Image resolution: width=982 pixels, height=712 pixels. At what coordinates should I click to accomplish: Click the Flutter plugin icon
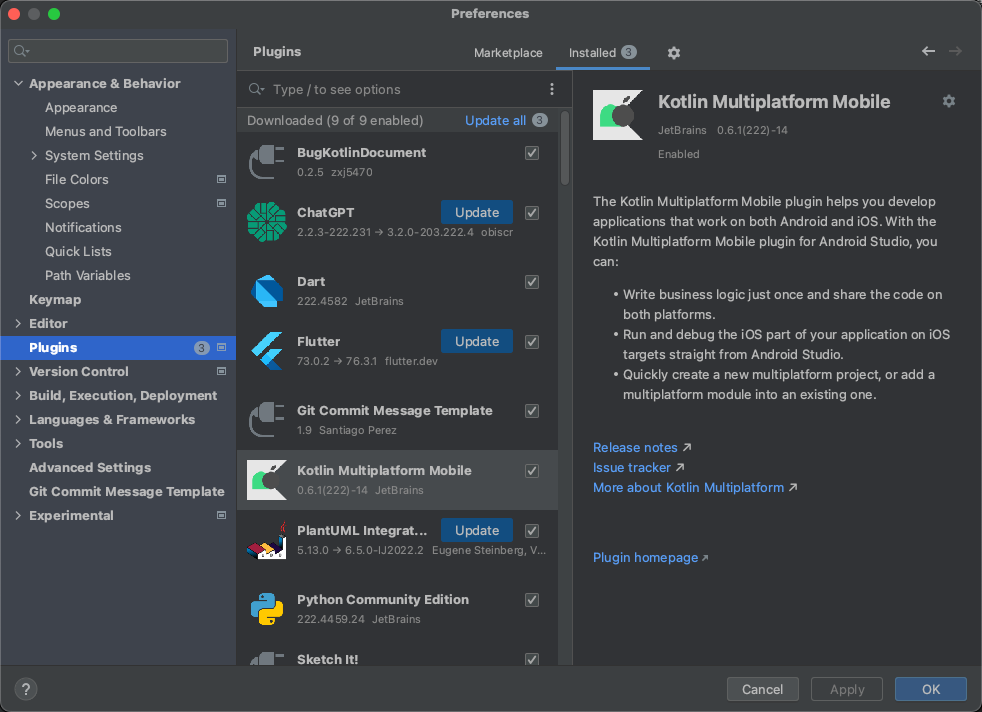tap(267, 351)
